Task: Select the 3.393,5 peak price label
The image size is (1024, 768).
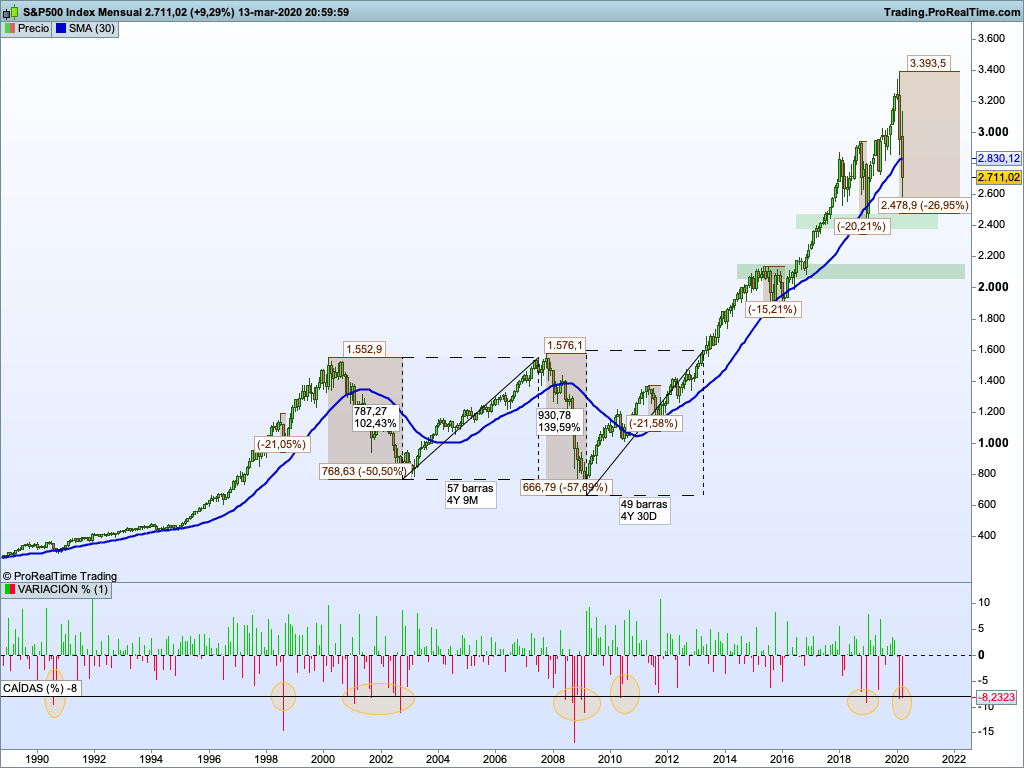Action: pyautogui.click(x=929, y=63)
